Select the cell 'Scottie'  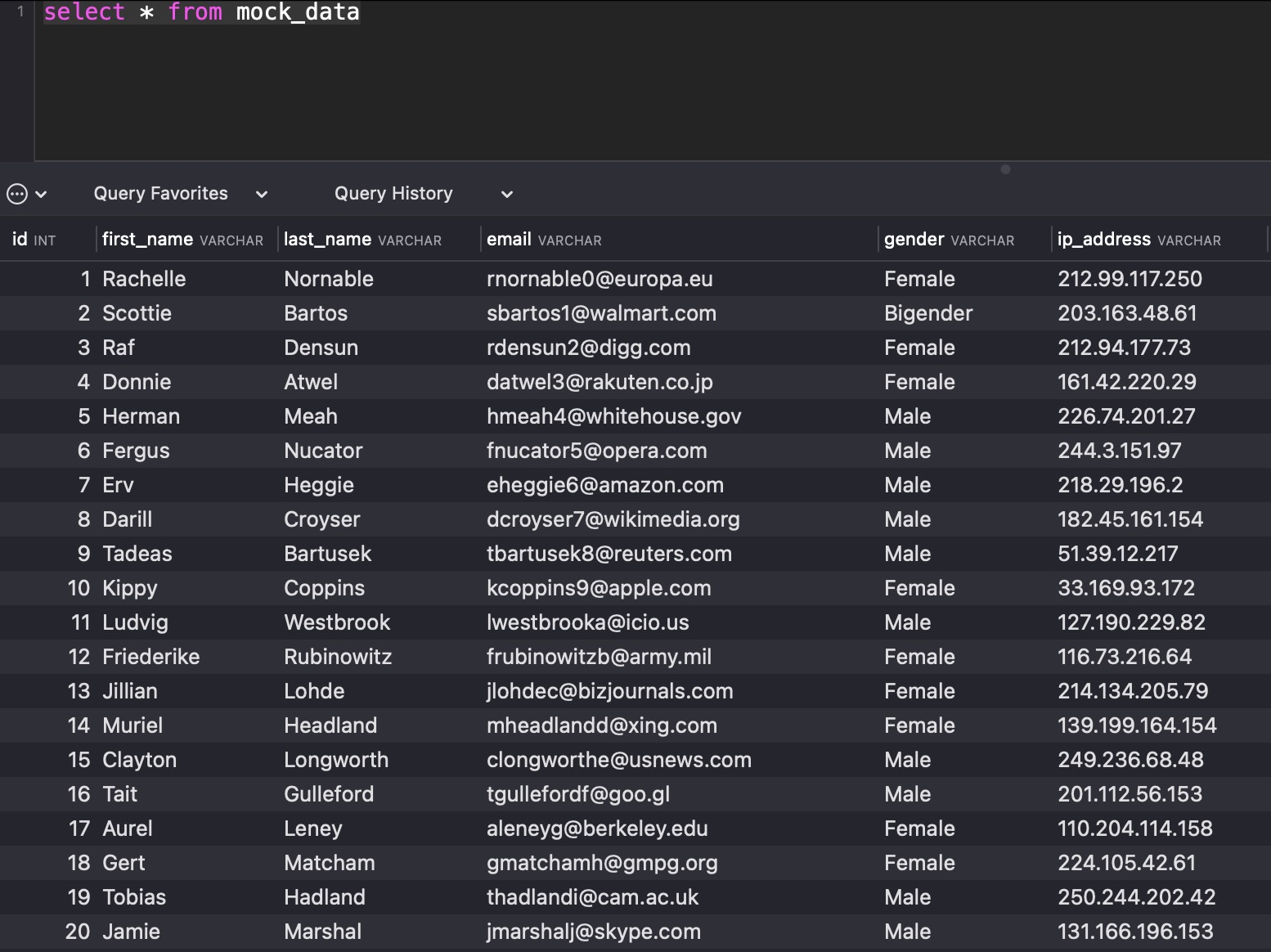click(x=137, y=313)
